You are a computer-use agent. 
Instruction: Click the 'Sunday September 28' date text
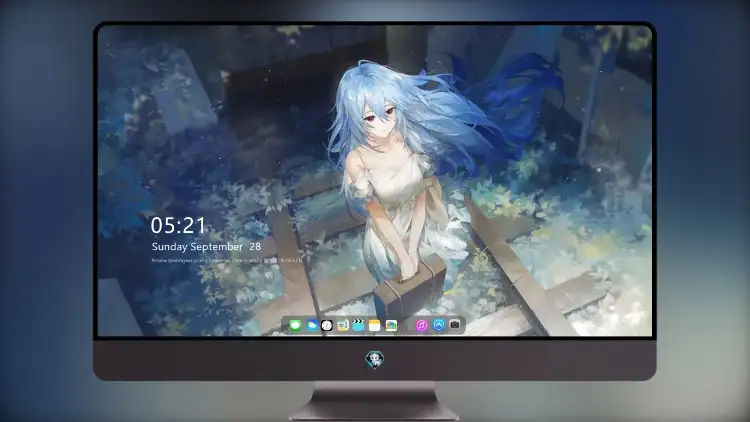206,246
